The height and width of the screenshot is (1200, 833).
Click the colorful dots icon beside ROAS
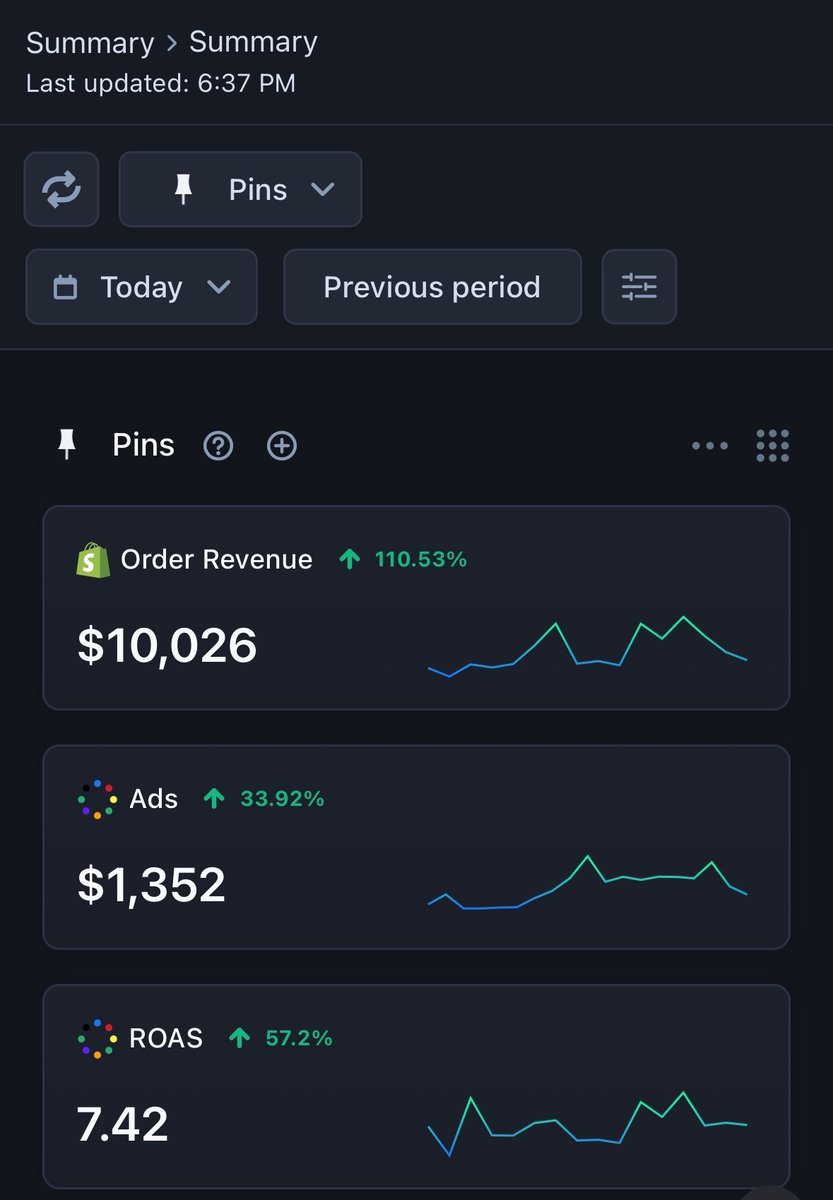(x=96, y=1039)
